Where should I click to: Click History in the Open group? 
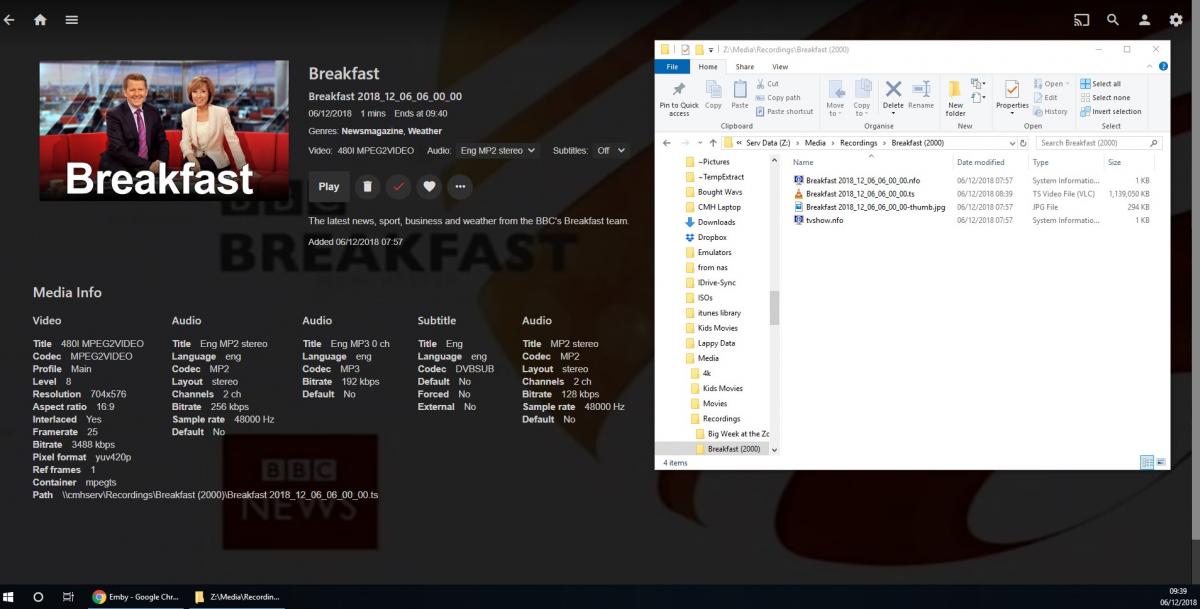(x=1051, y=111)
